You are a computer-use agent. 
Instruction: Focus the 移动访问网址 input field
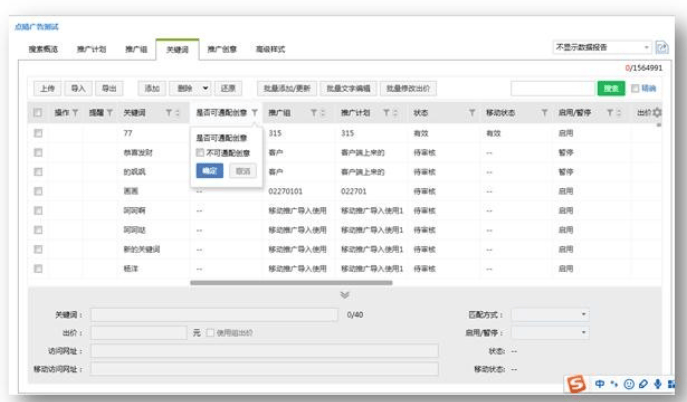[265, 369]
